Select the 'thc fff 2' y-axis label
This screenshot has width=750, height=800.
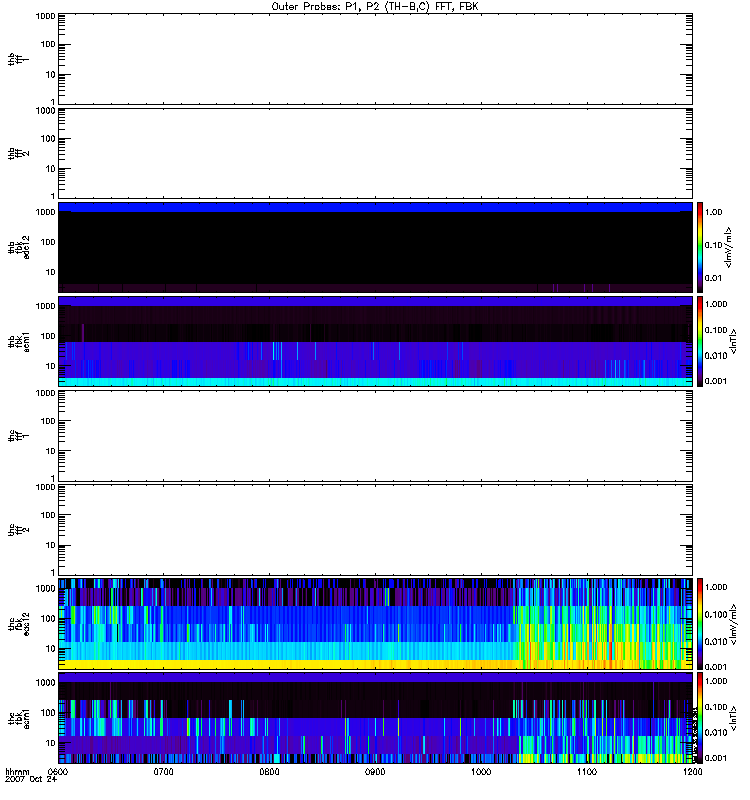click(x=18, y=530)
